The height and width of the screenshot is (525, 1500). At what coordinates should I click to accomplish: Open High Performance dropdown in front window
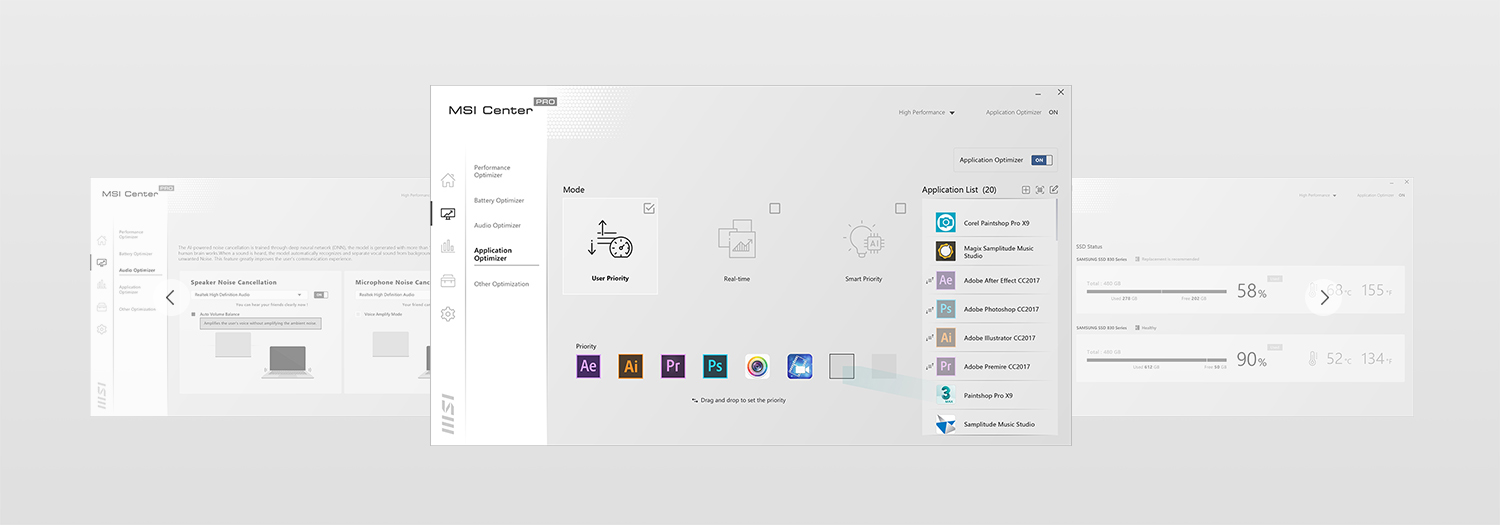(x=927, y=113)
